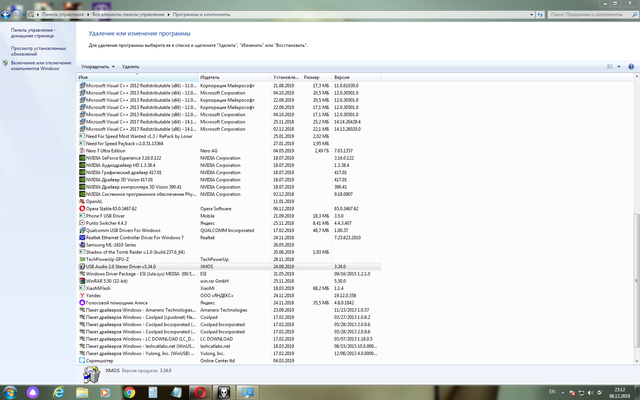Click the back navigation arrow
Screen dimensions: 640x400
[6, 15]
